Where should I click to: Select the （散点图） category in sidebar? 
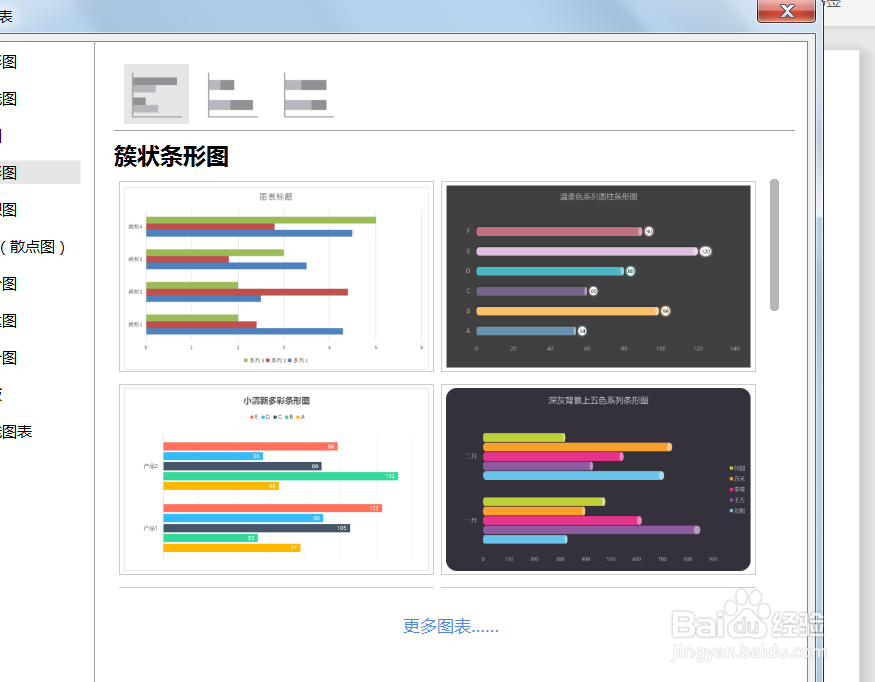[33, 247]
